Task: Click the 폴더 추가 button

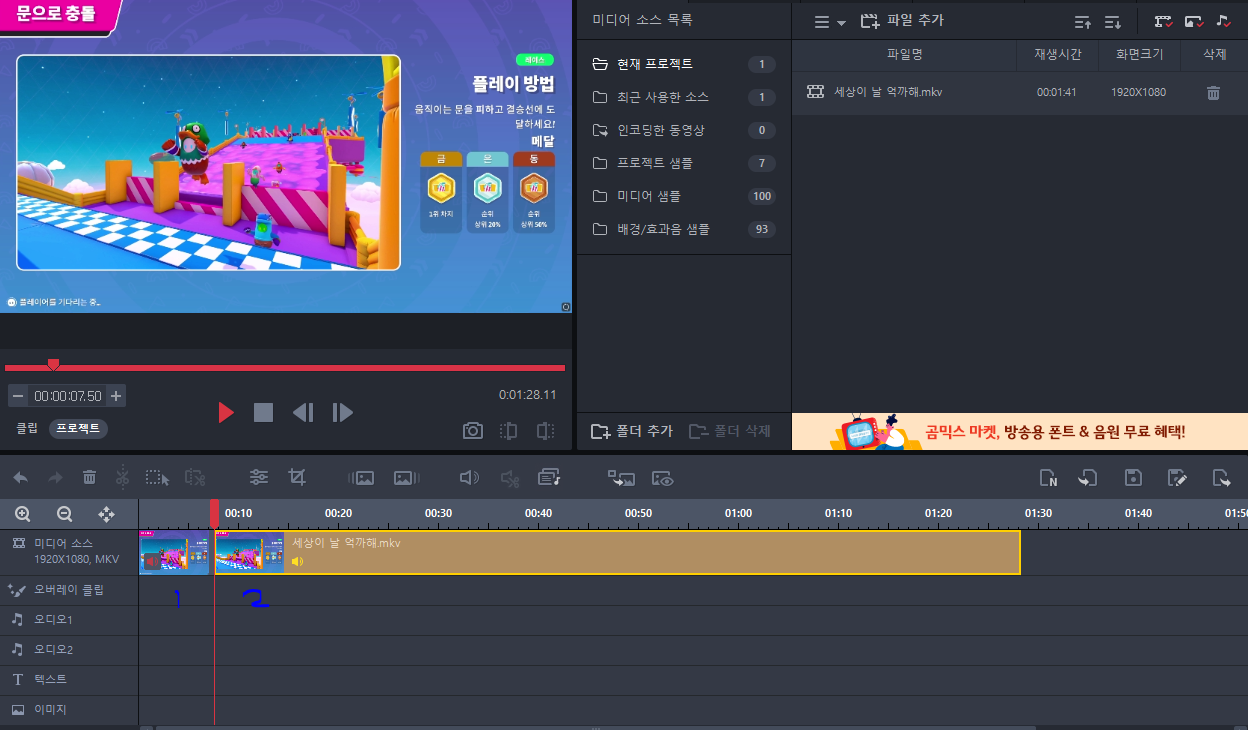Action: (632, 431)
